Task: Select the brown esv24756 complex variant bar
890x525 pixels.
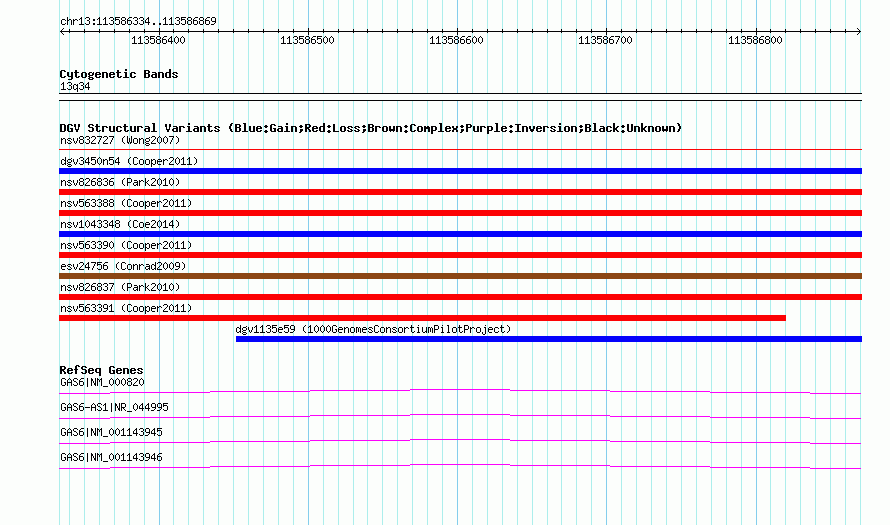Action: pos(460,276)
